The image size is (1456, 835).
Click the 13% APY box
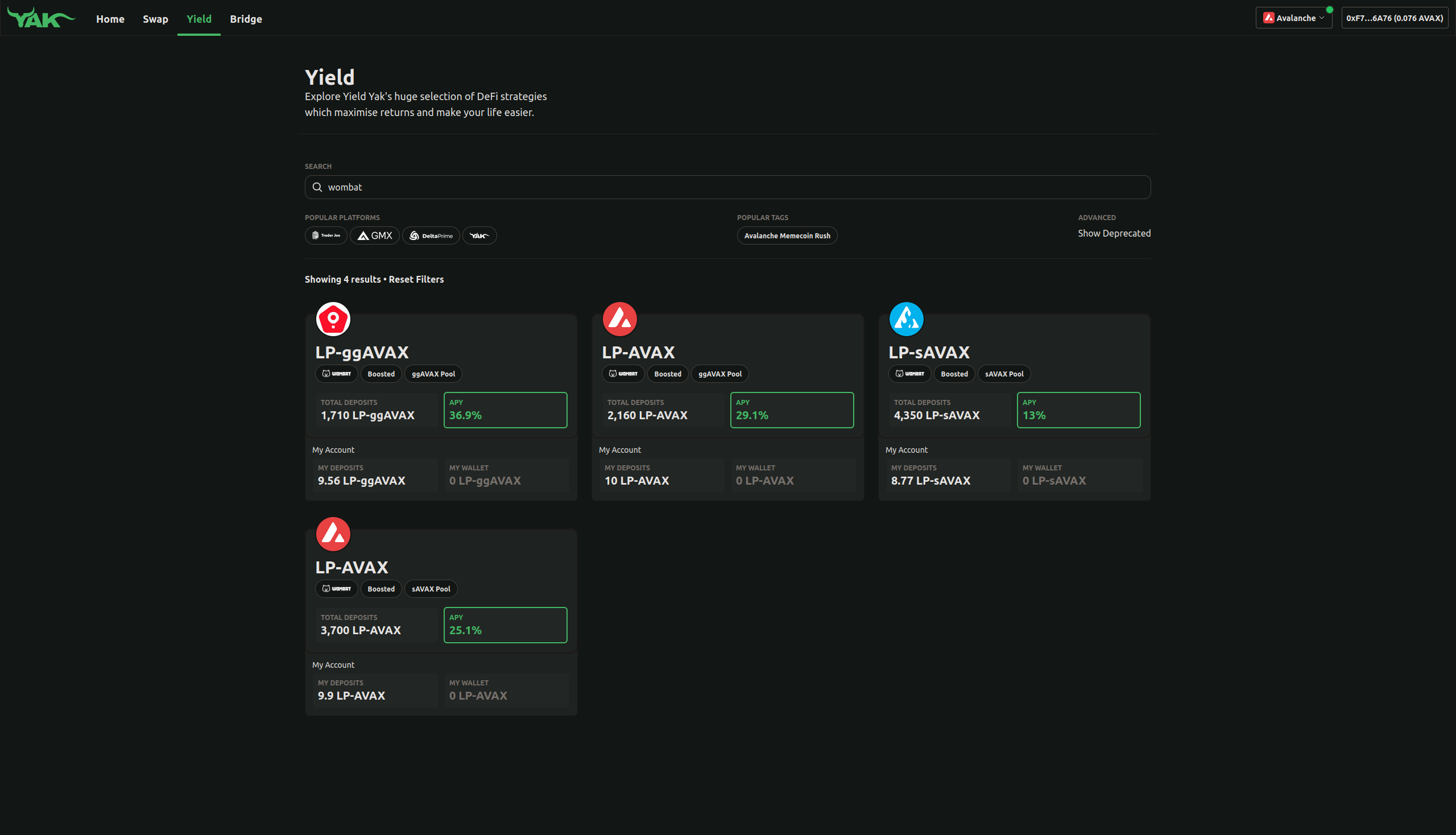[x=1079, y=410]
